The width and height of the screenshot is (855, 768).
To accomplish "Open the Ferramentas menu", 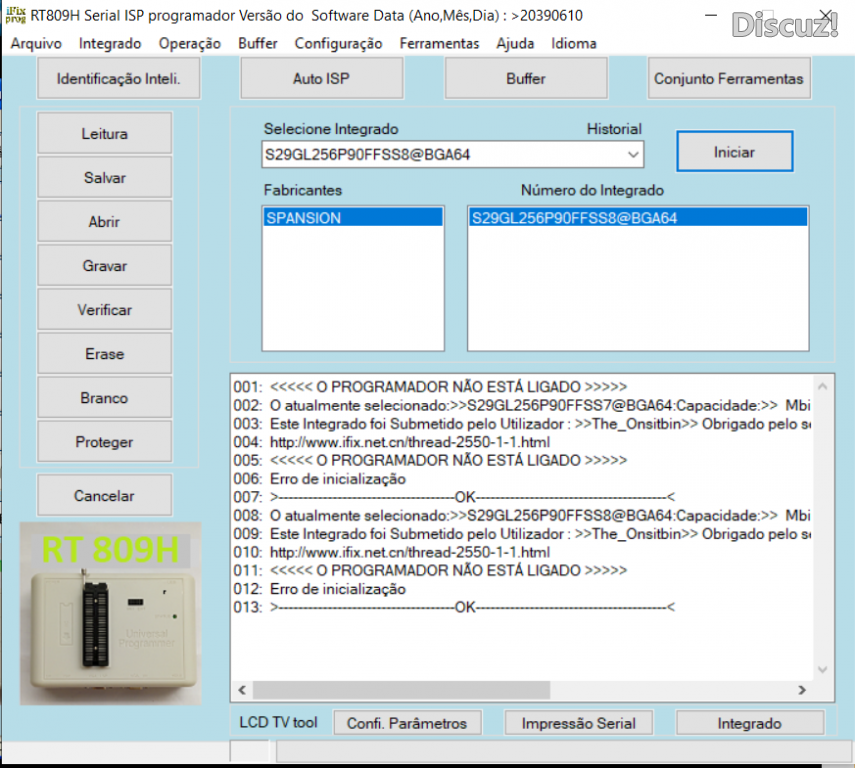I will [x=439, y=43].
